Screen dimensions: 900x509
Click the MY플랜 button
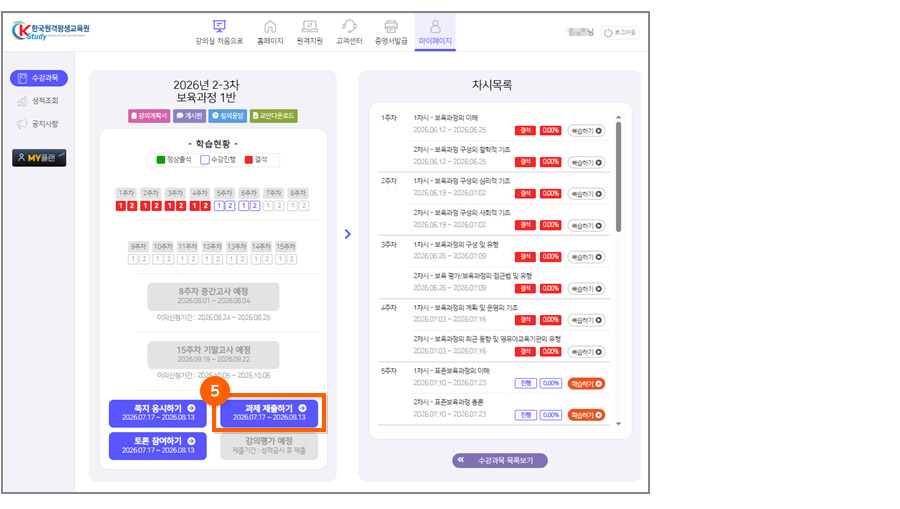(x=39, y=158)
